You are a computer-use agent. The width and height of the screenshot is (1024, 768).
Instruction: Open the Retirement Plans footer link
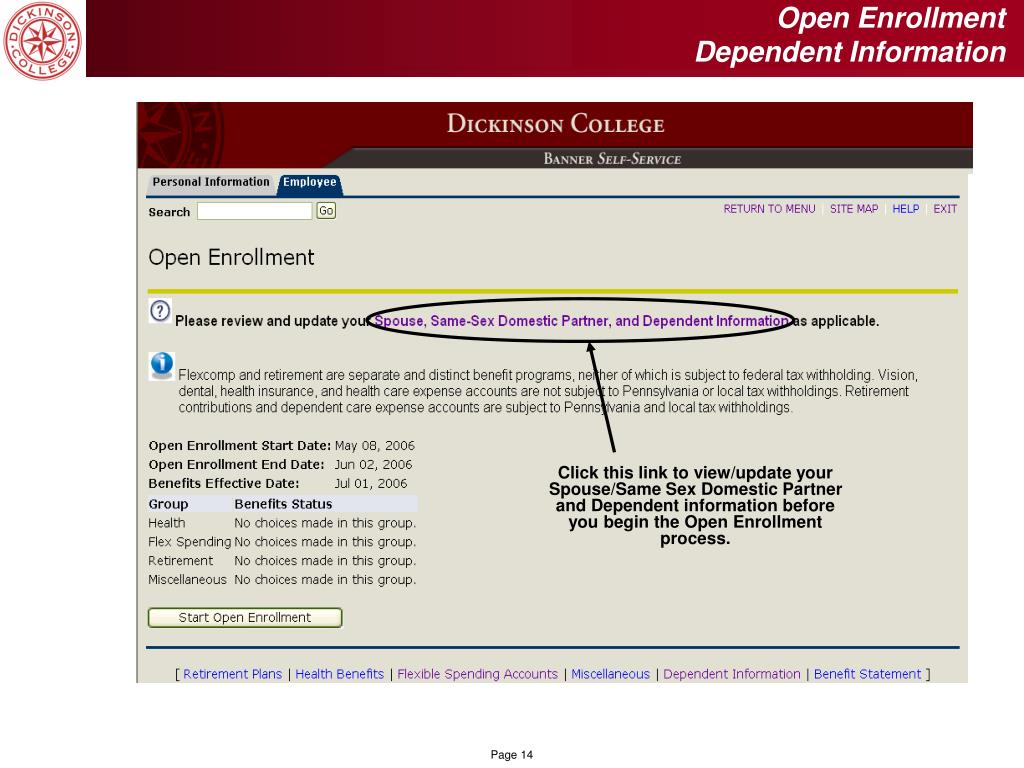pos(232,674)
